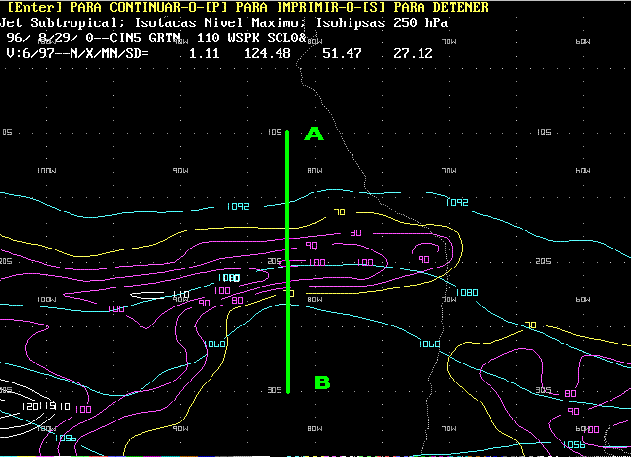Click the magenta '90' label just above cyan '1056'
This screenshot has height=457, width=631.
tap(573, 411)
